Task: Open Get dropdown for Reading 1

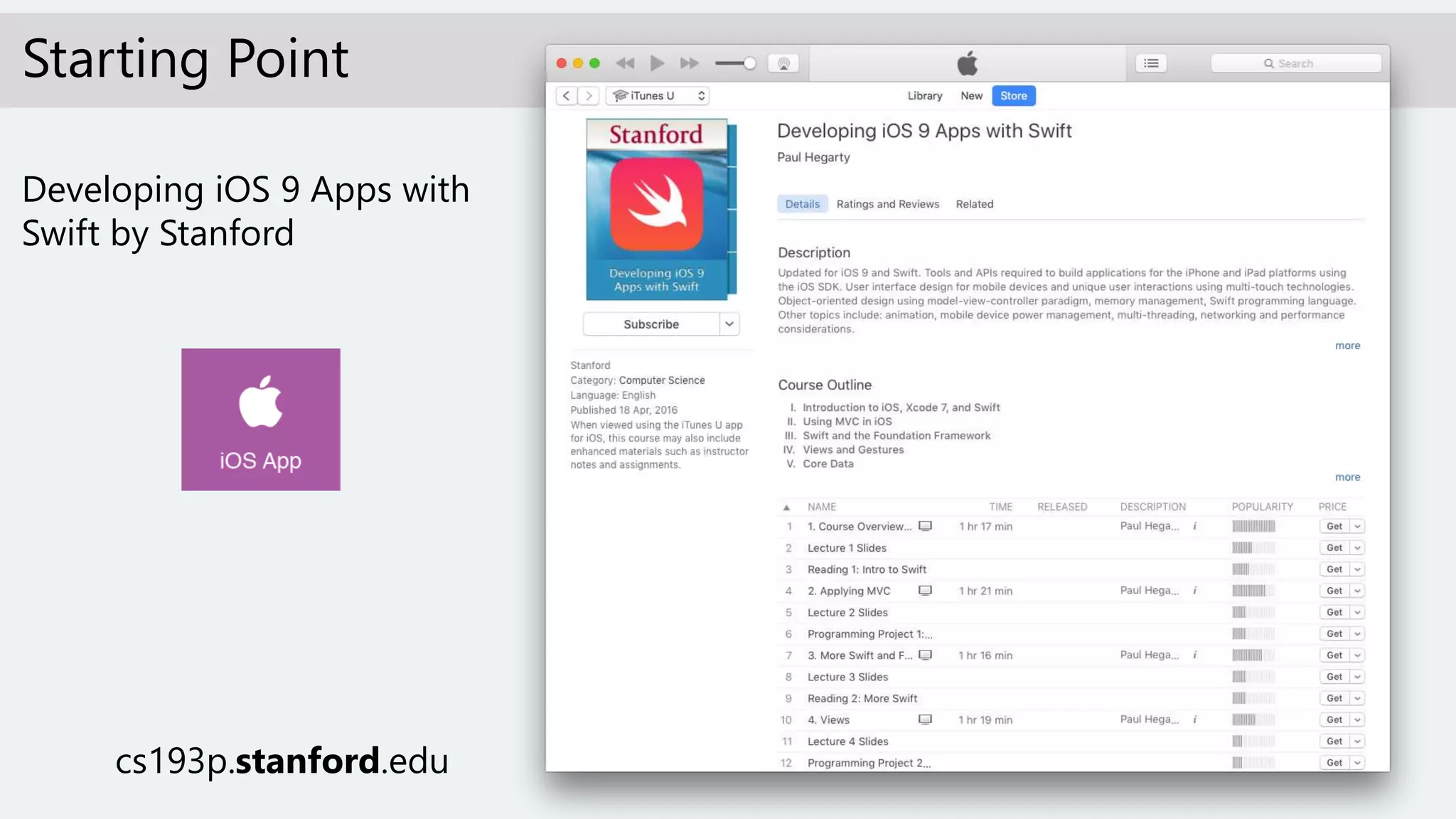Action: coord(1357,569)
